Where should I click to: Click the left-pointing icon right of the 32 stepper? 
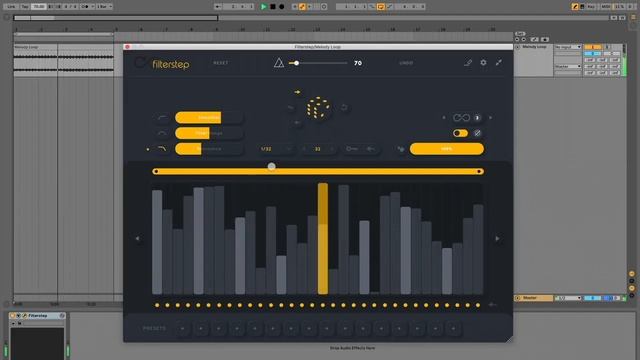(x=371, y=149)
